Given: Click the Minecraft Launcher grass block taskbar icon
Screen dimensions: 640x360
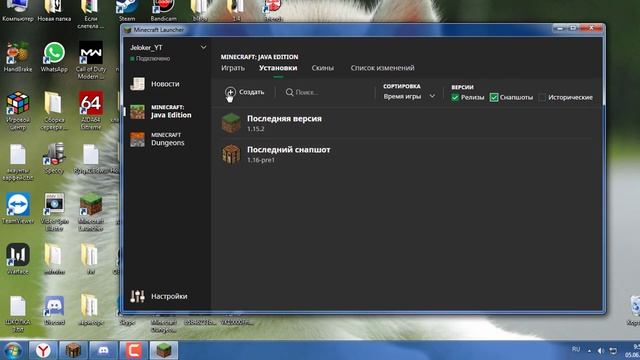Looking at the screenshot, I should coord(164,351).
